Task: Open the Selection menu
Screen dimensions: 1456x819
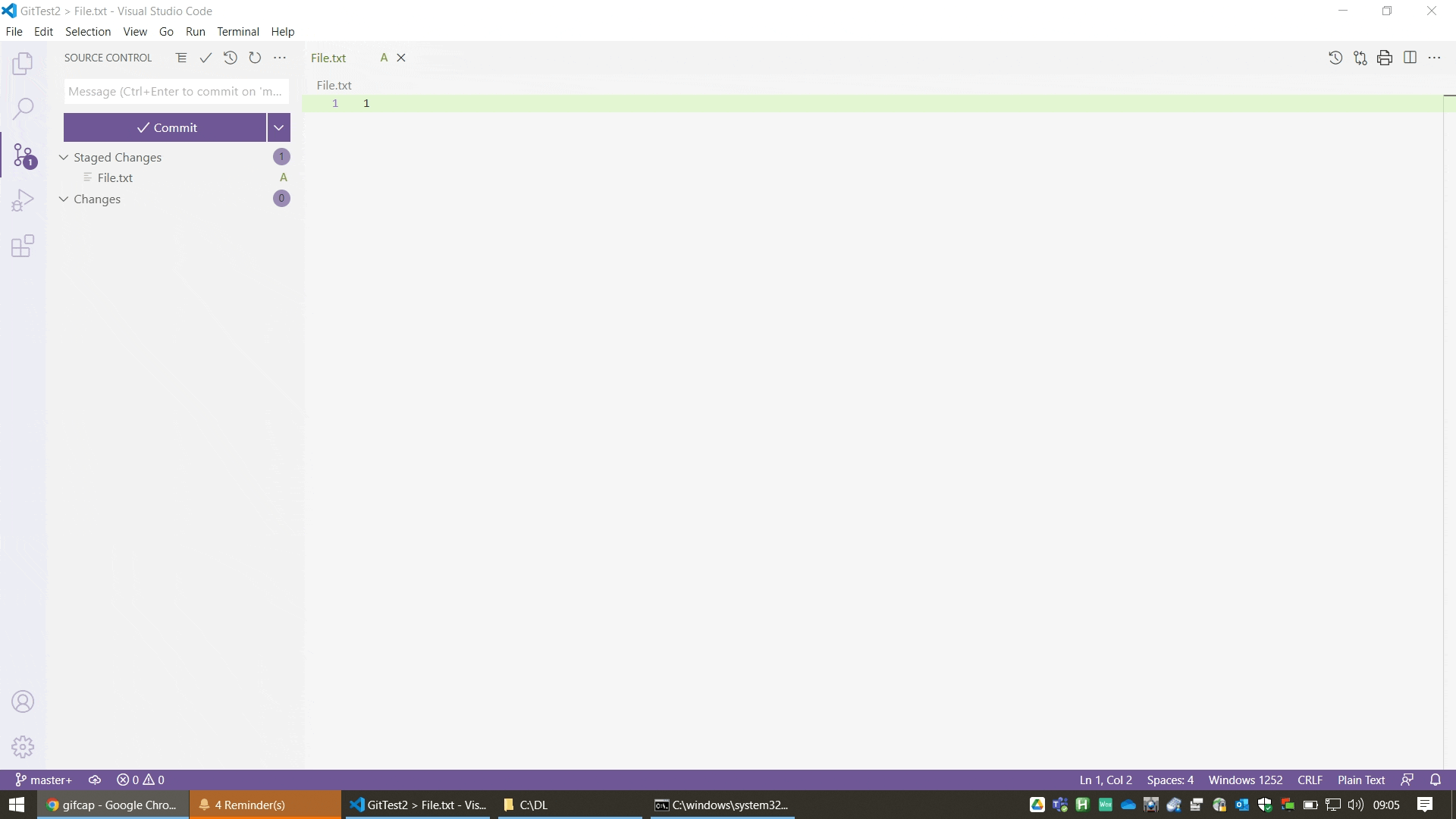Action: pos(88,32)
